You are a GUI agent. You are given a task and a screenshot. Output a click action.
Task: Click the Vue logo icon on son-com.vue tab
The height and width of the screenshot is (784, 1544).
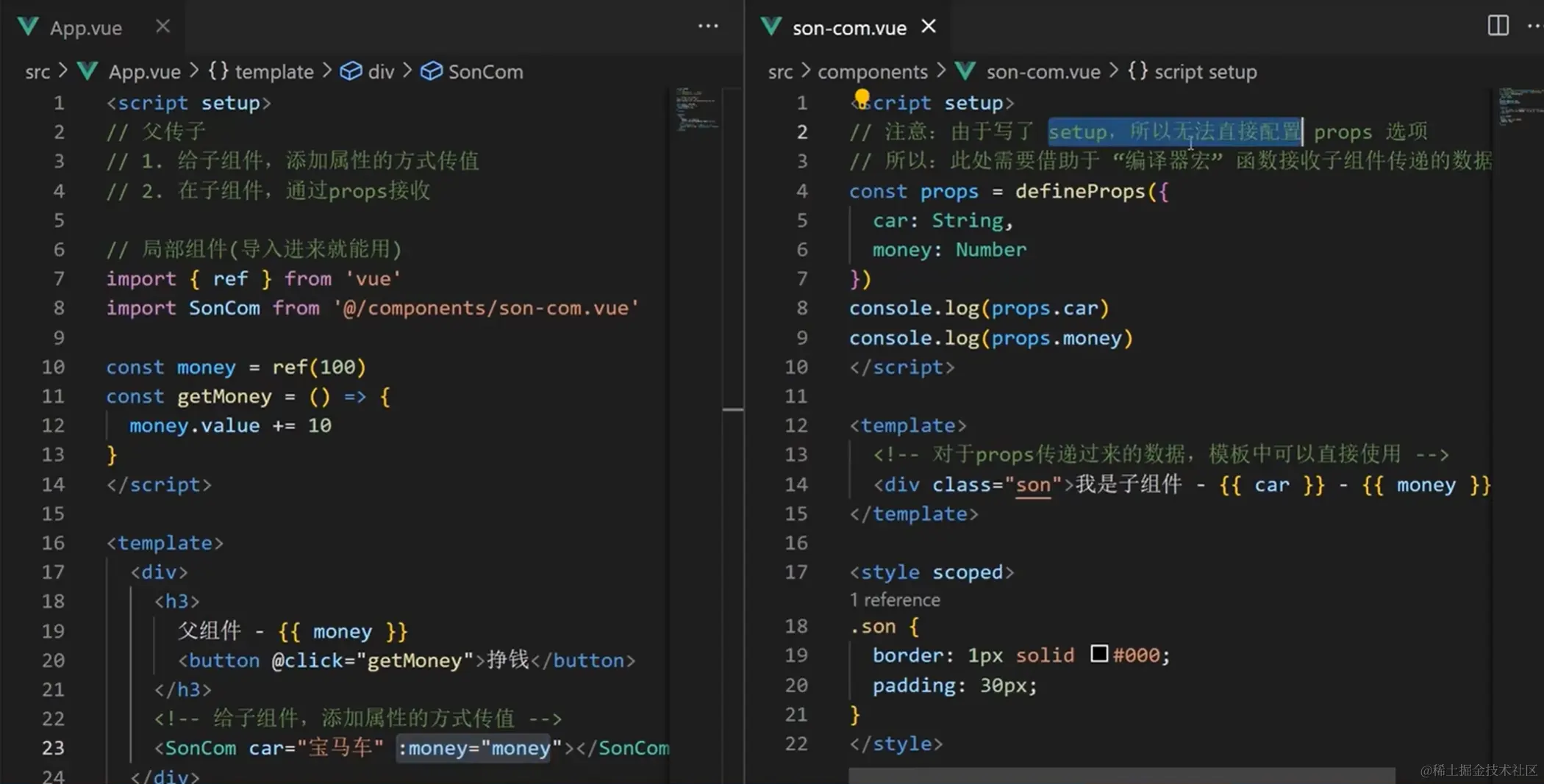point(771,27)
